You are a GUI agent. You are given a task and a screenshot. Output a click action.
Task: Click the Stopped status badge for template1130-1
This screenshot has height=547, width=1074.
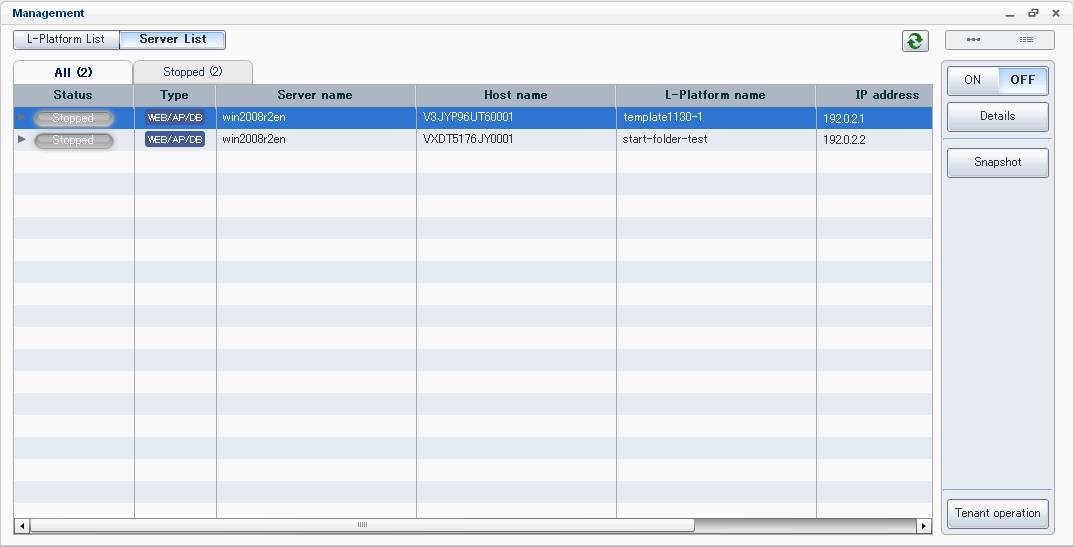tap(73, 118)
